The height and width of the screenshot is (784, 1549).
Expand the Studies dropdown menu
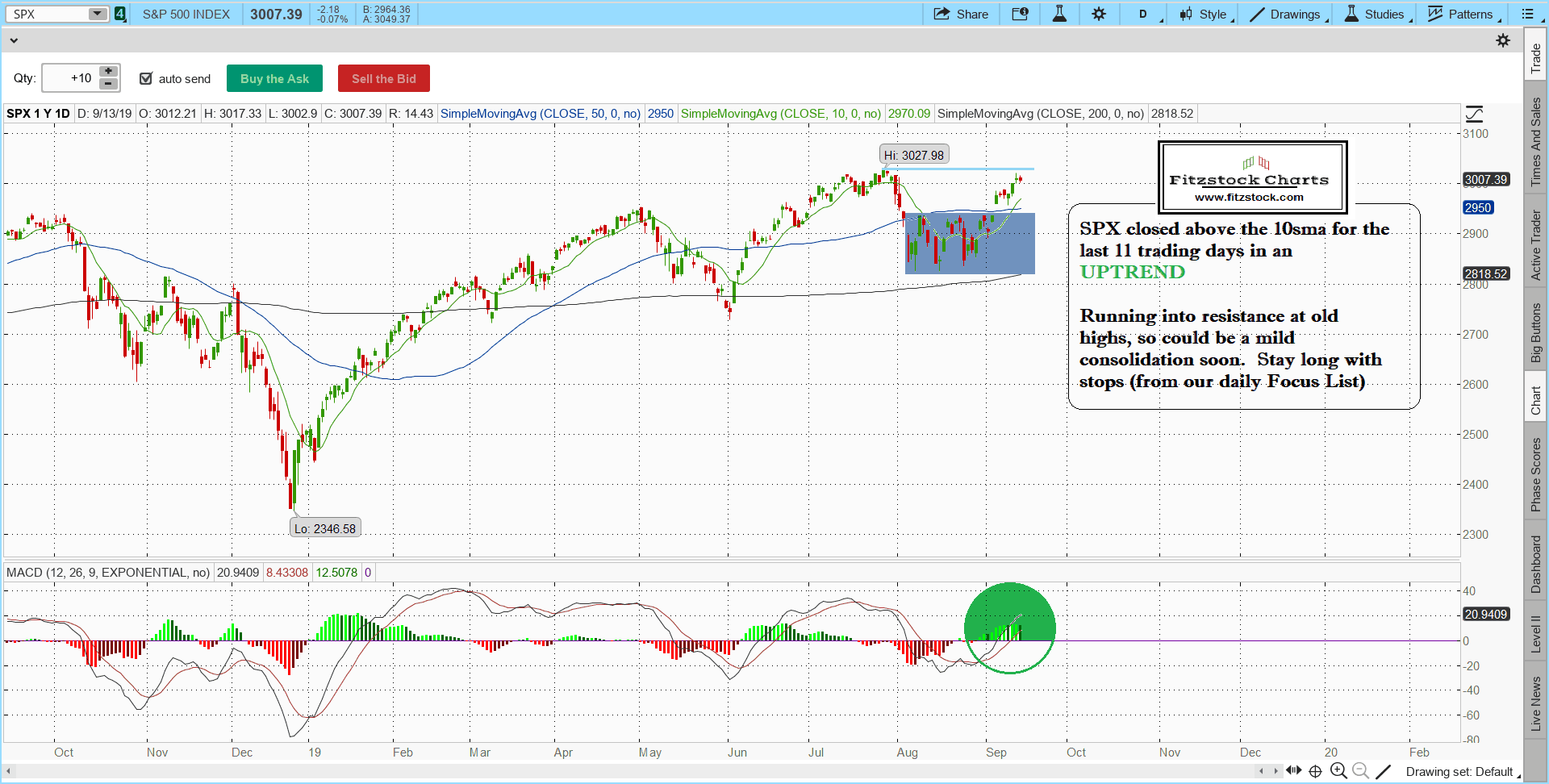point(1376,14)
